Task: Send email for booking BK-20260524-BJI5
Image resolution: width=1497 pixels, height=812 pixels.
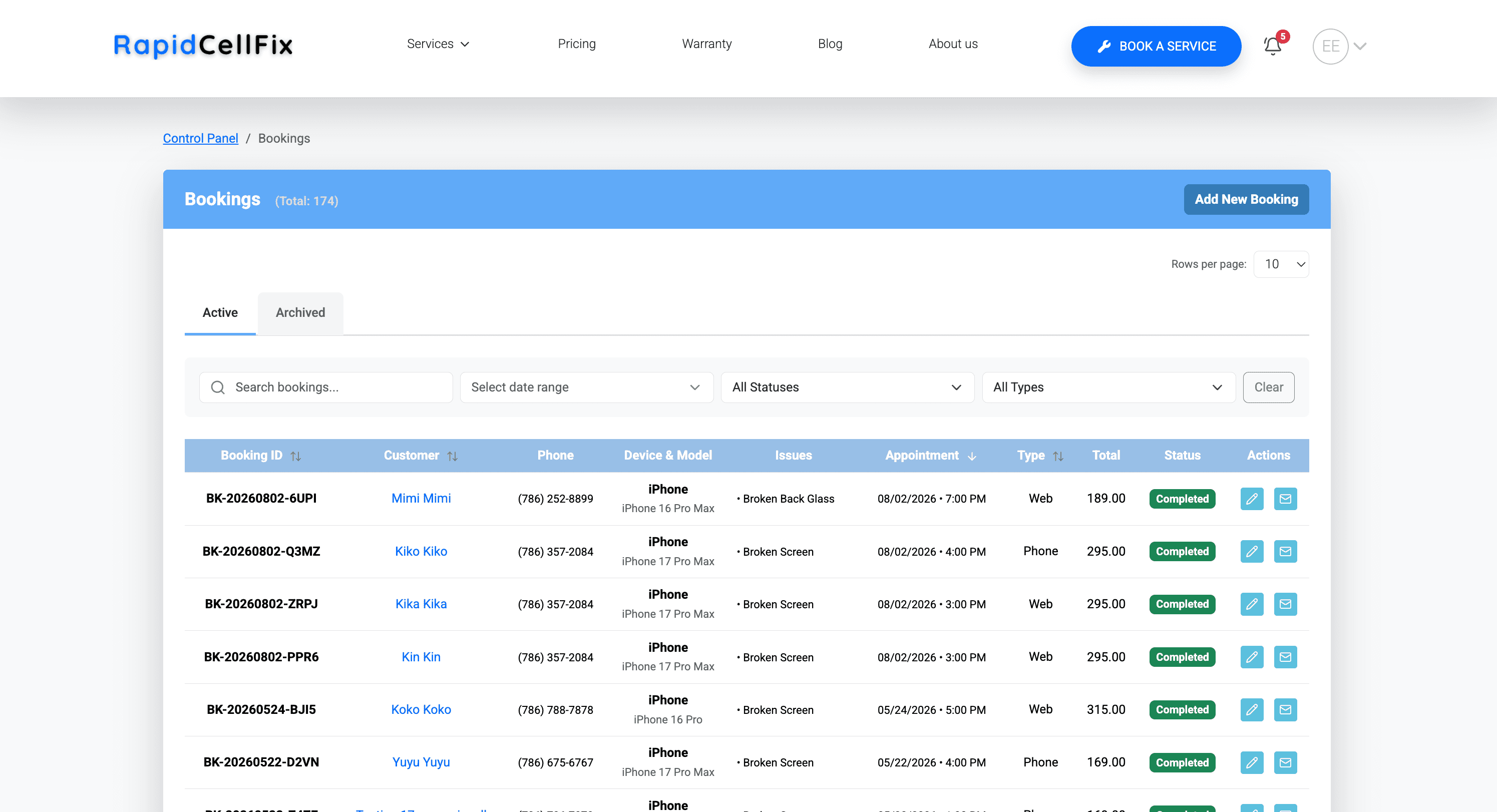Action: coord(1286,710)
